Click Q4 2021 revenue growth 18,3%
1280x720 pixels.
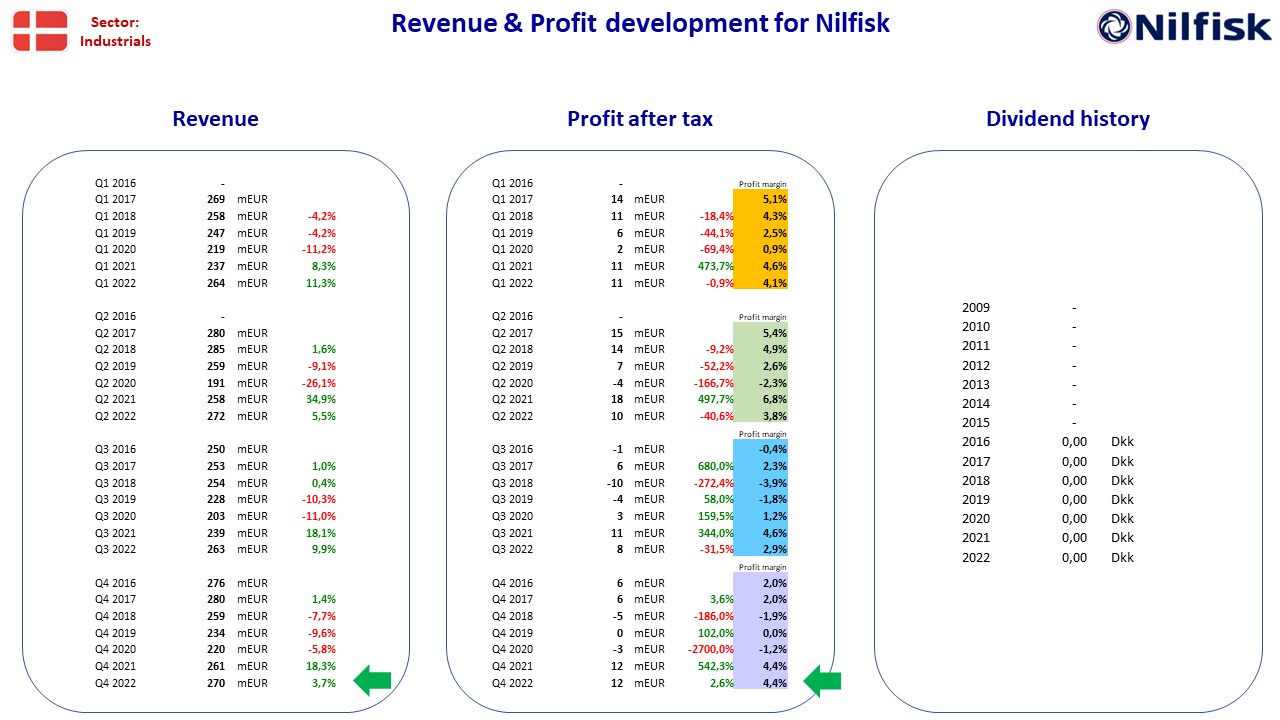coord(321,666)
